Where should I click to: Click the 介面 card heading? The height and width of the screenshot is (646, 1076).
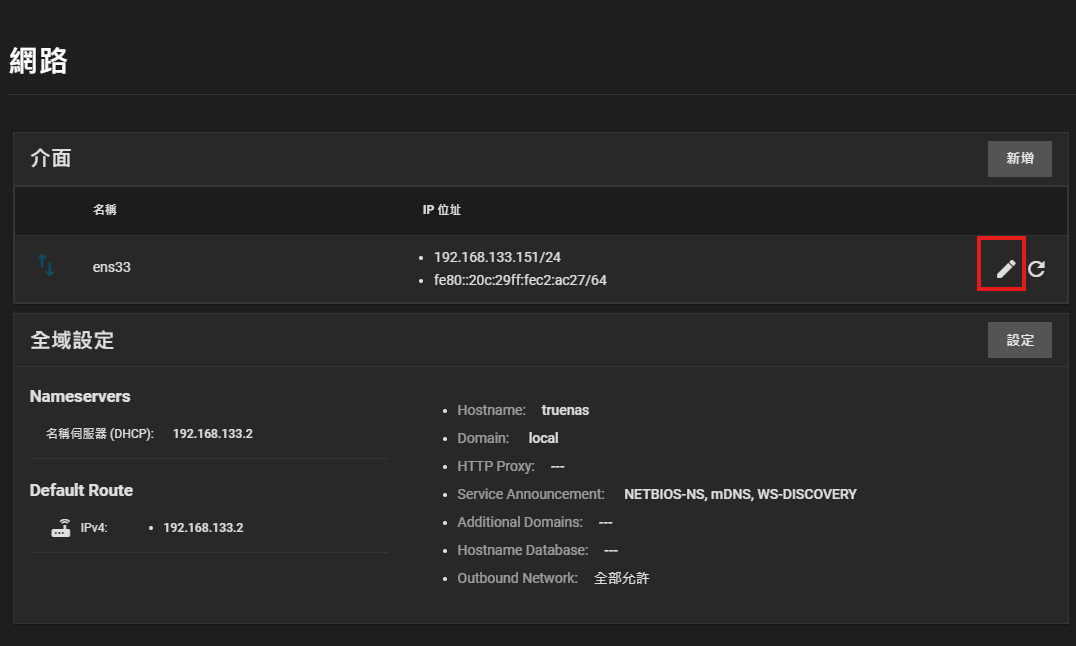[x=51, y=158]
